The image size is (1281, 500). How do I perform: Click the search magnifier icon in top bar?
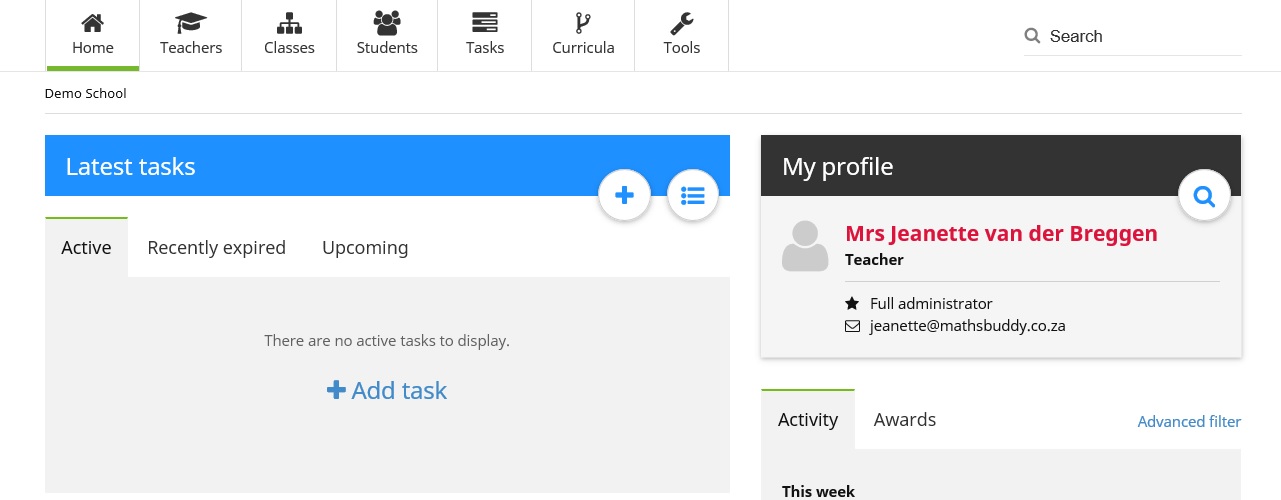point(1033,36)
